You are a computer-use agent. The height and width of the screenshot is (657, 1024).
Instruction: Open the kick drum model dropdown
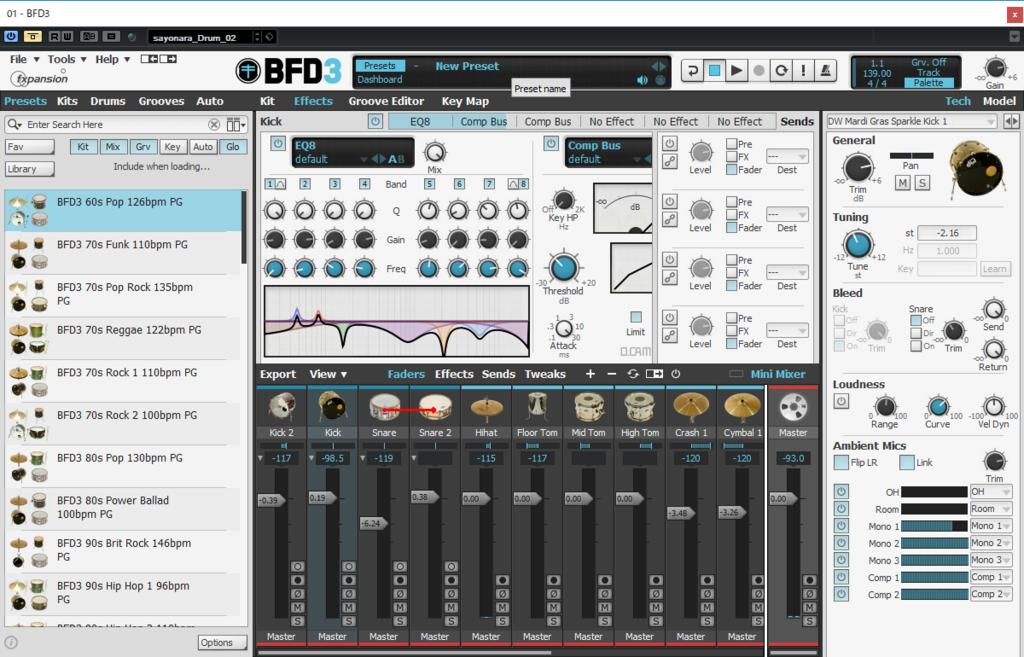(x=912, y=121)
